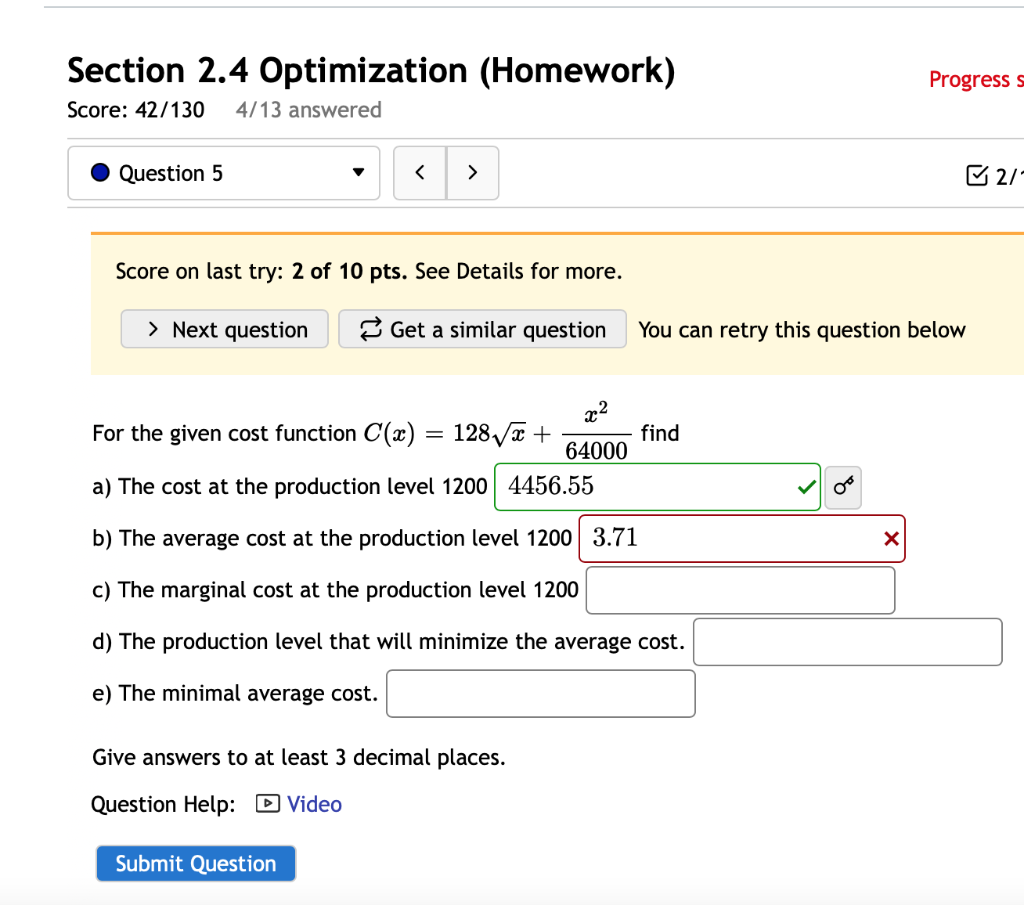Click 'Give answers to at least 3 decimal places.' text
The width and height of the screenshot is (1024, 905).
[x=298, y=757]
